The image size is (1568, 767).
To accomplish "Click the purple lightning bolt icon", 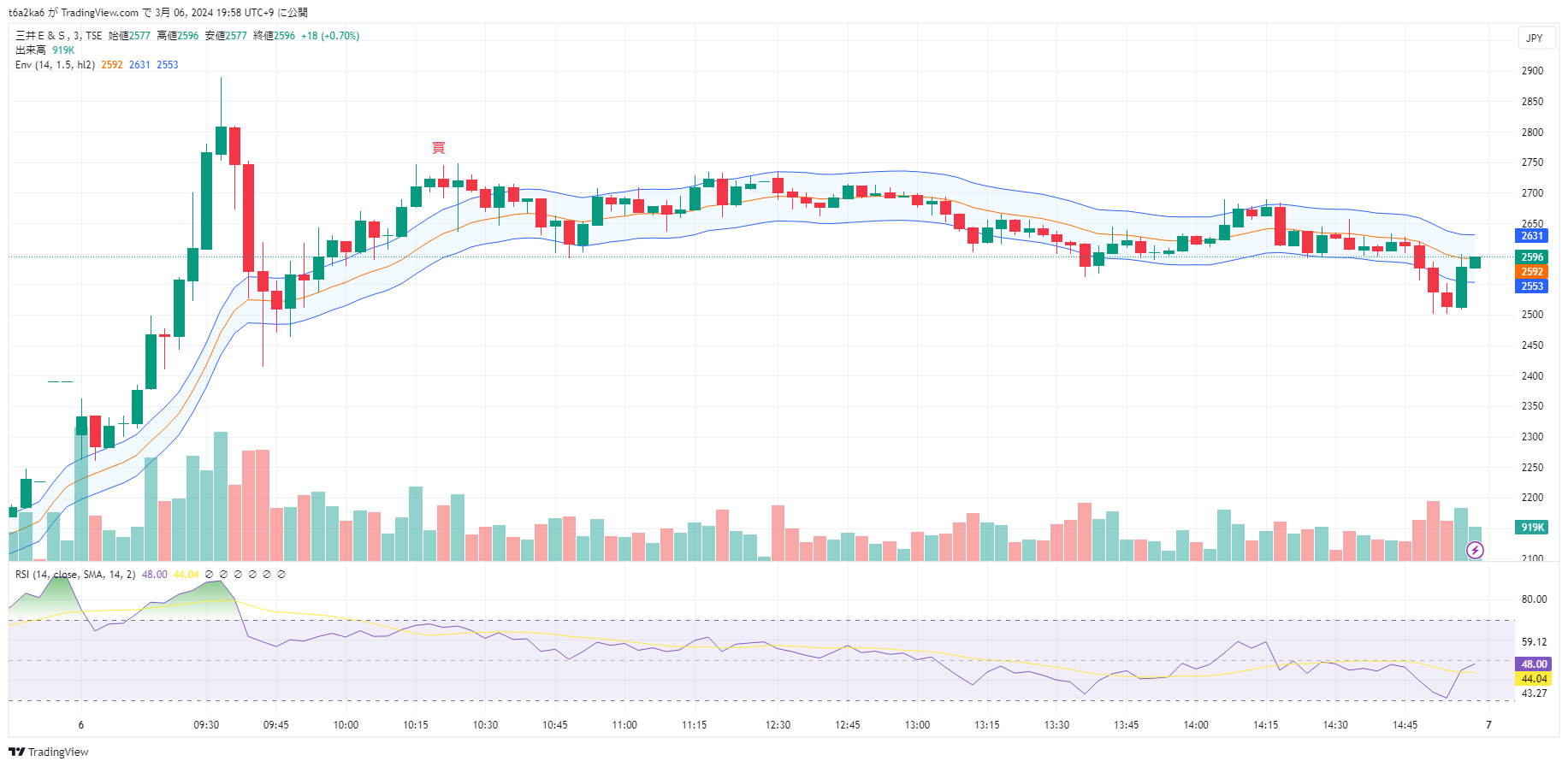I will 1475,550.
